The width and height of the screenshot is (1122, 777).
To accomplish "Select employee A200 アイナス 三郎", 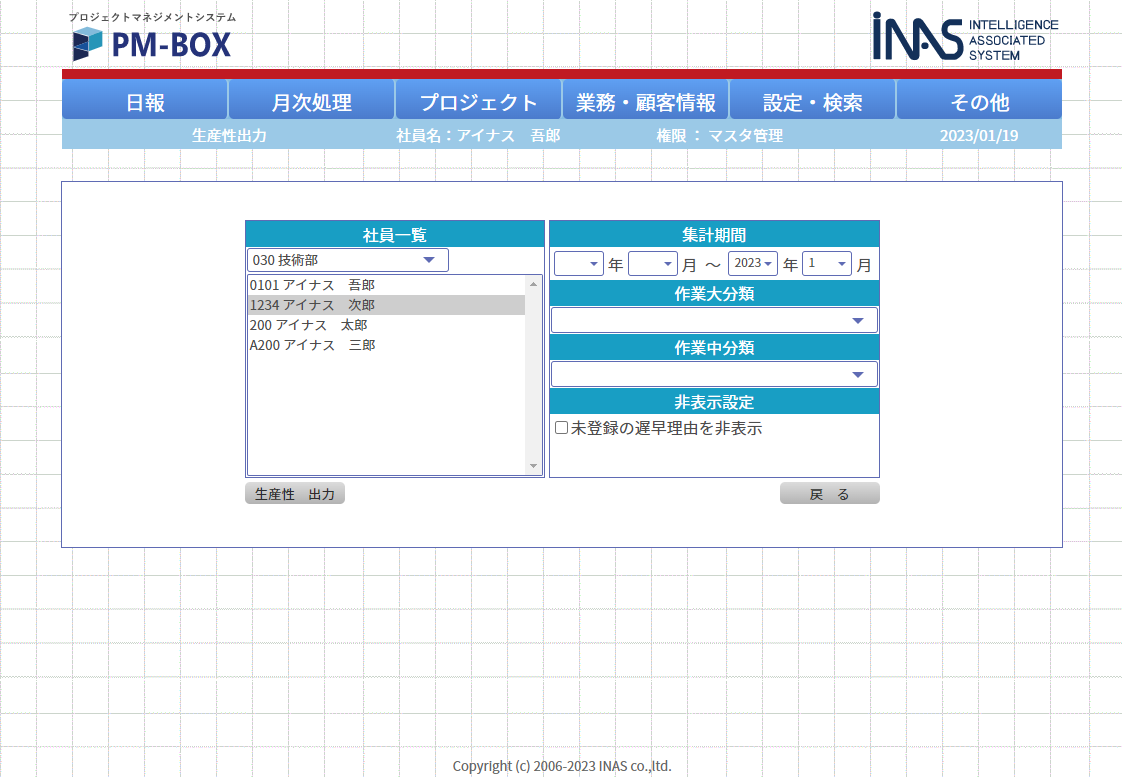I will click(312, 345).
